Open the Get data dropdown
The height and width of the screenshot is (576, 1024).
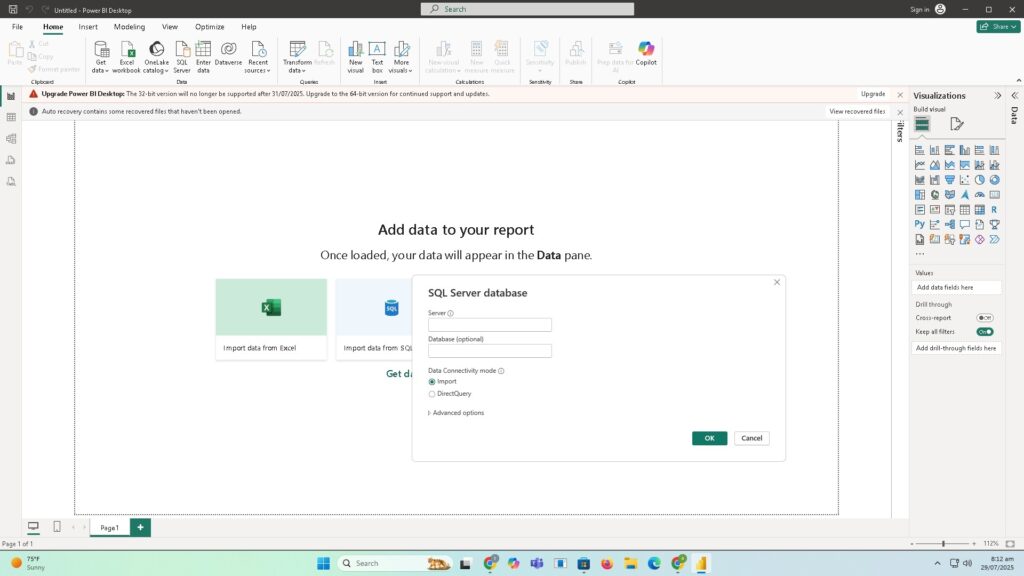[x=100, y=57]
